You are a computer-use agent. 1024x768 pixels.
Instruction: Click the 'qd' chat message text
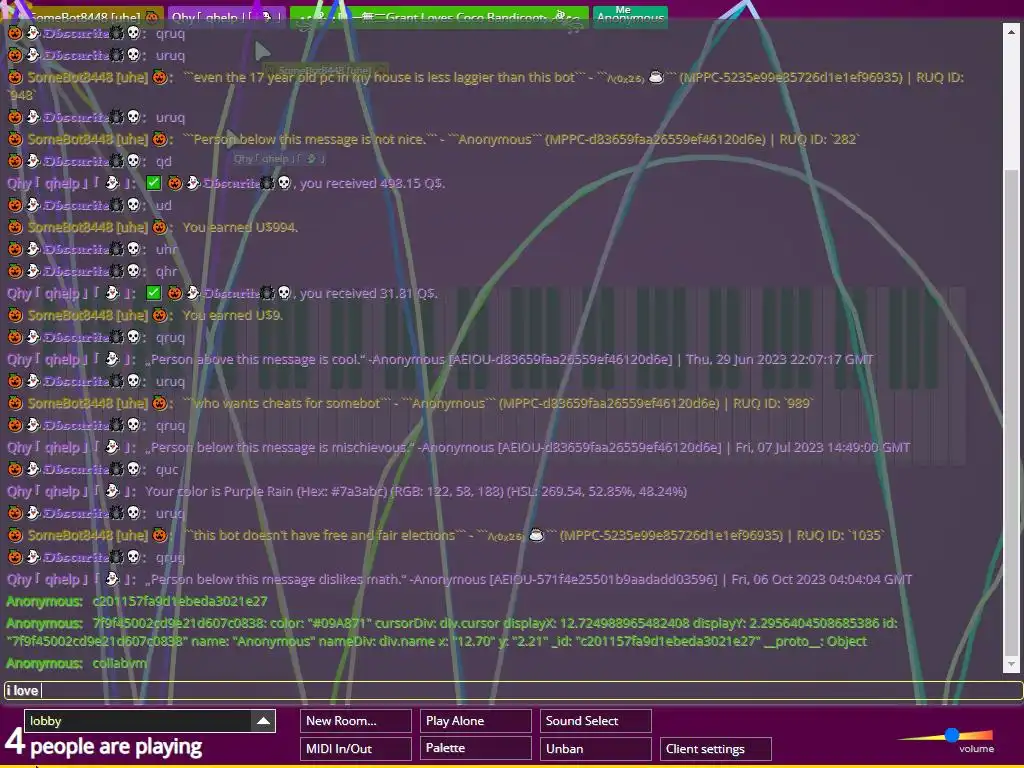click(x=163, y=161)
